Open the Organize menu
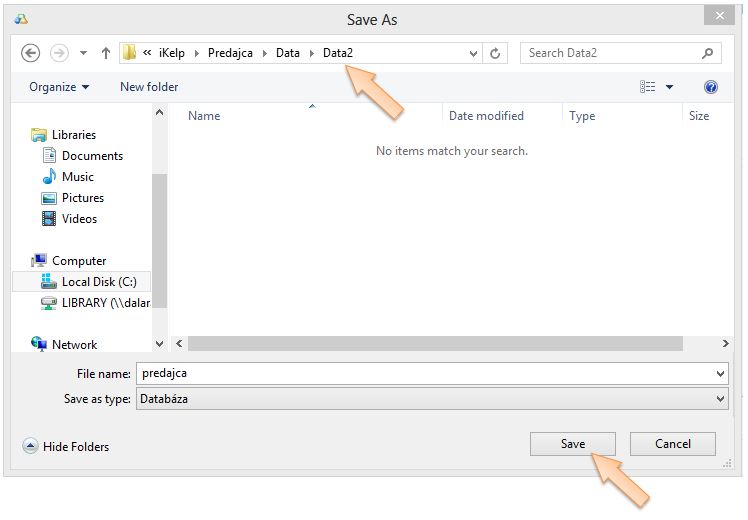748x520 pixels. tap(59, 87)
